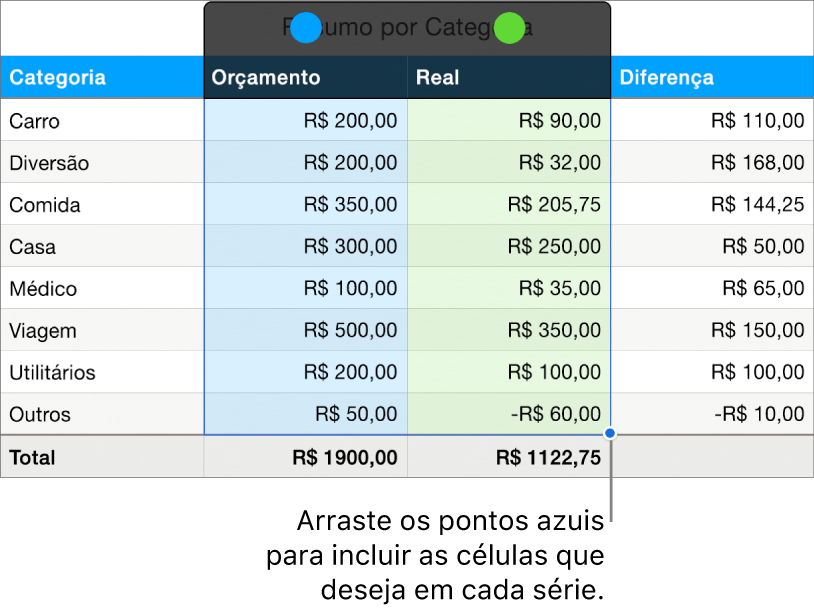Click the blue drag handle below the selection
814x612 pixels.
pos(608,432)
